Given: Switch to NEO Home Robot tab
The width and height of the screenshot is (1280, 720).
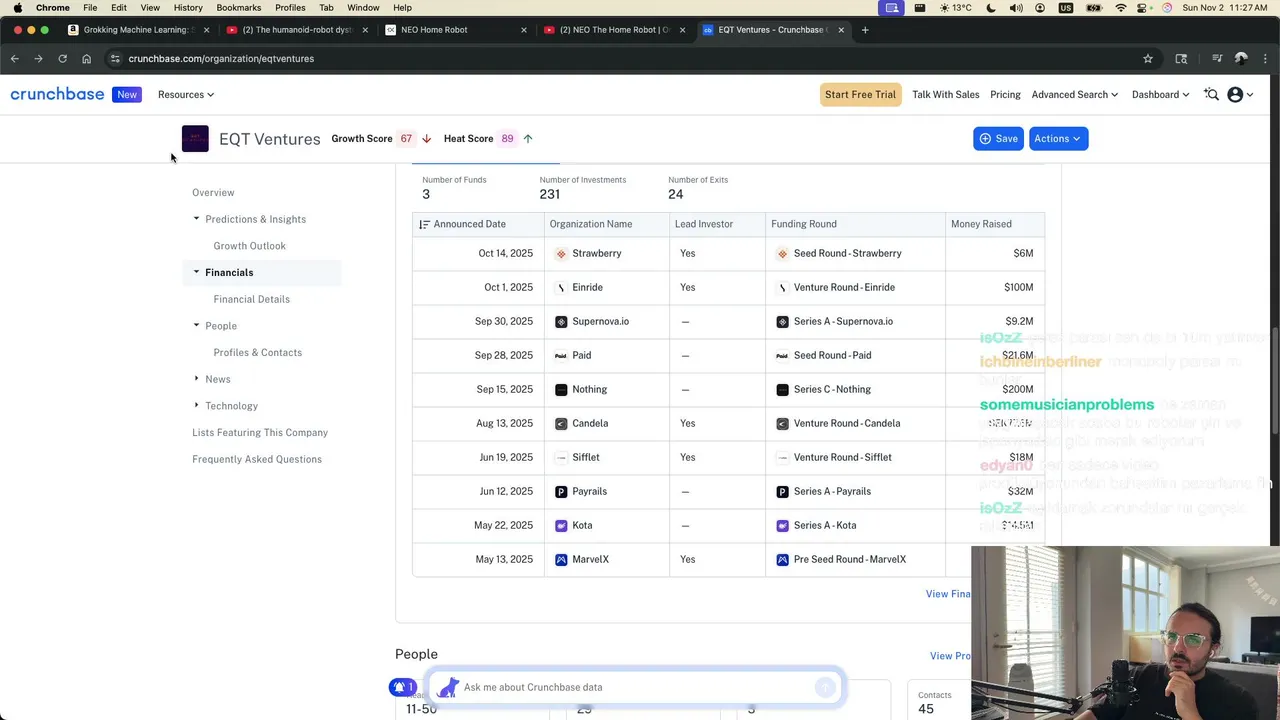Looking at the screenshot, I should 457,30.
